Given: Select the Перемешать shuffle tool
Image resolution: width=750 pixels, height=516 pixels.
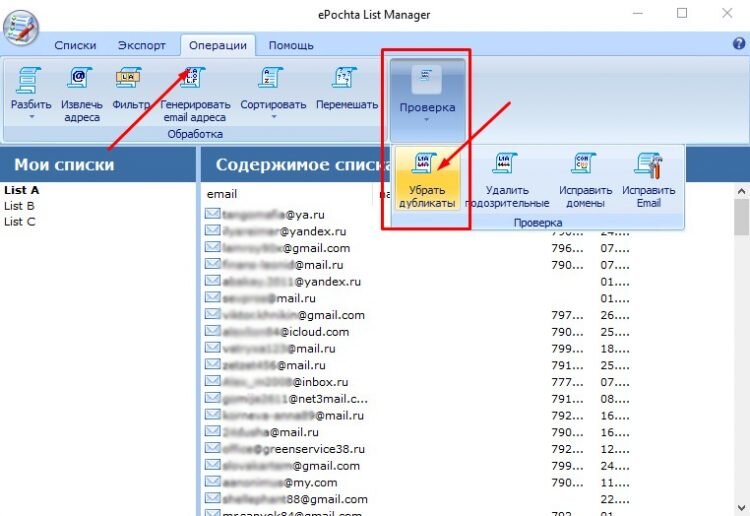Looking at the screenshot, I should (x=346, y=88).
